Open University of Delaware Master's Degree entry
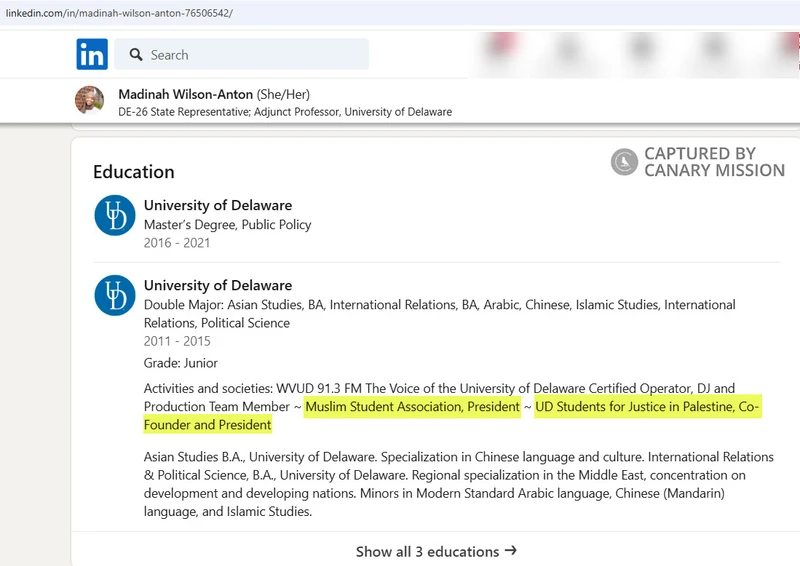The width and height of the screenshot is (800, 566). coord(218,205)
